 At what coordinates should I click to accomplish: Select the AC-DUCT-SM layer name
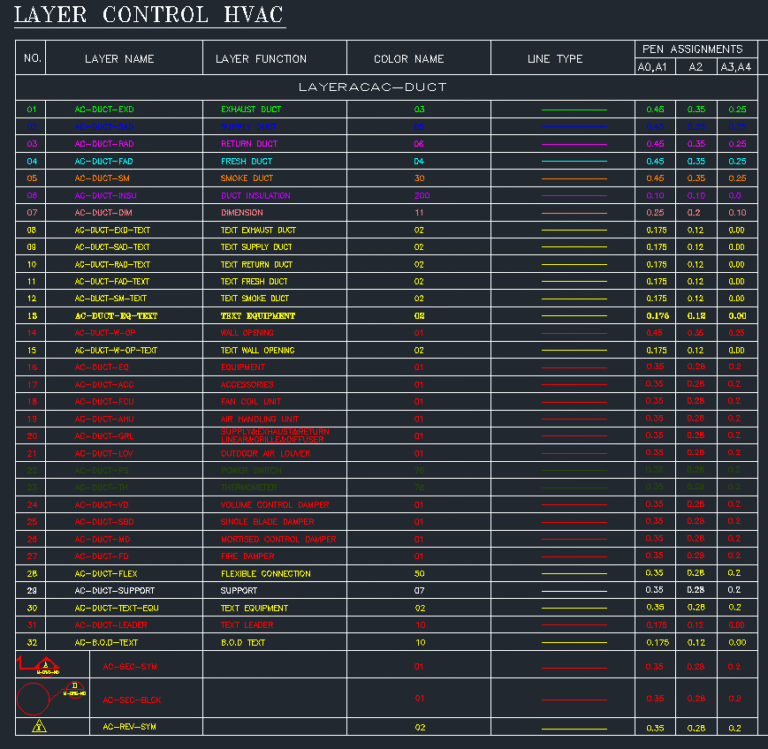pyautogui.click(x=102, y=178)
